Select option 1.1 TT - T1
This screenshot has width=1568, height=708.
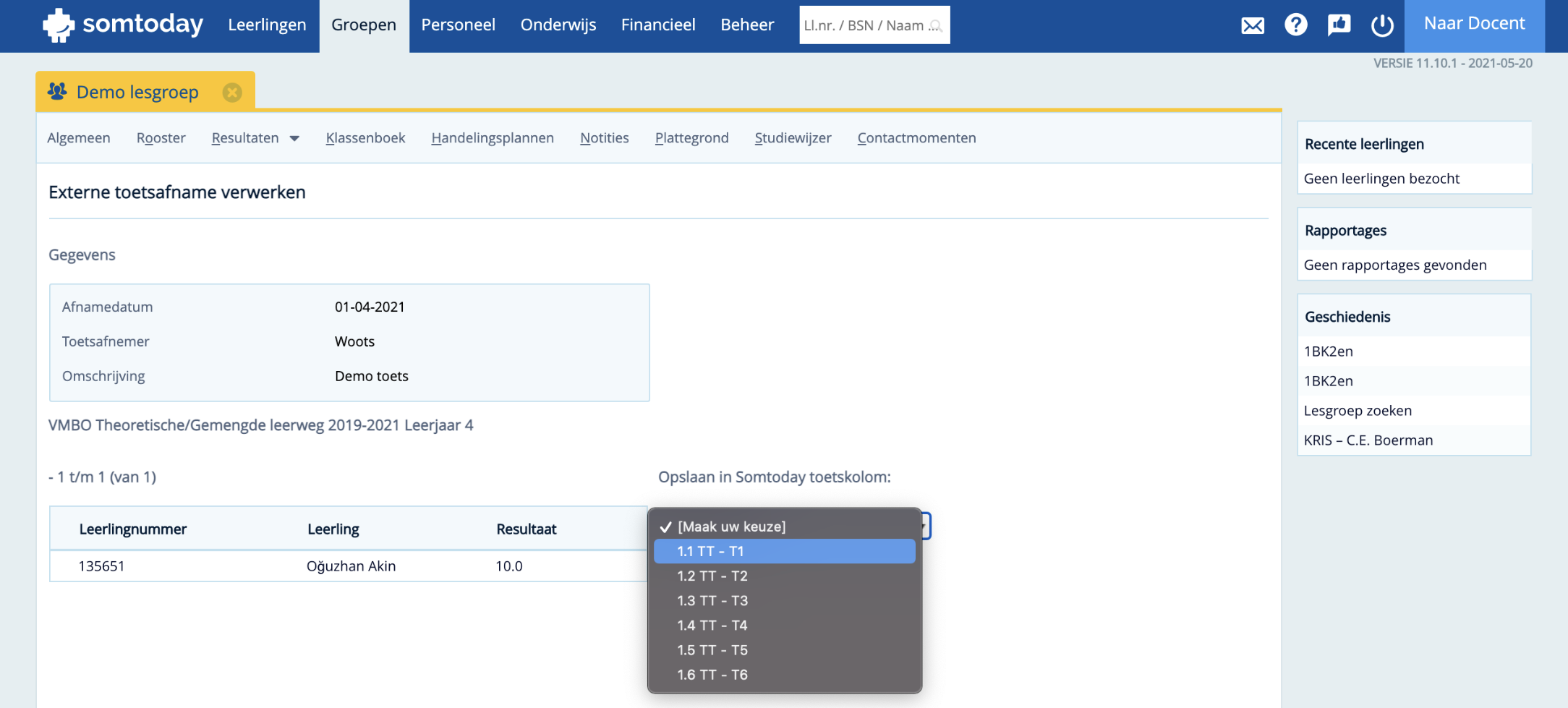click(785, 551)
